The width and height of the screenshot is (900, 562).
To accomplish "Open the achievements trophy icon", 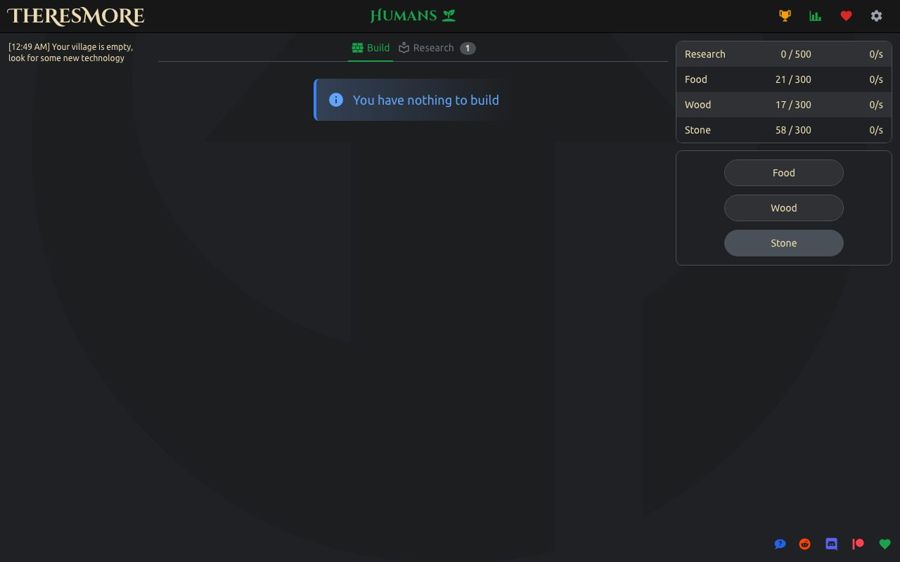I will pos(785,16).
